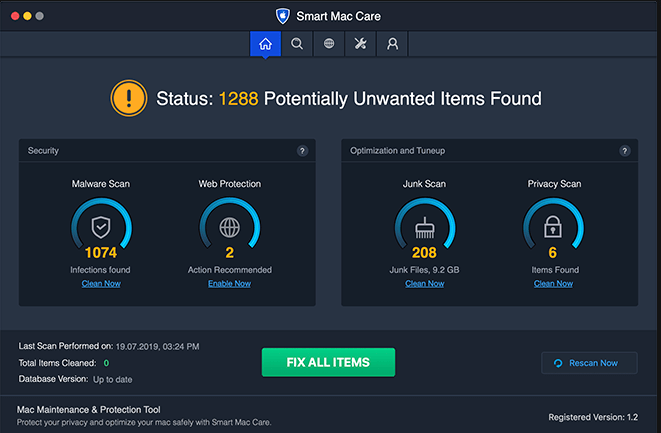Click Mac Maintenance & Protection Tool text
661x433 pixels.
pyautogui.click(x=89, y=409)
